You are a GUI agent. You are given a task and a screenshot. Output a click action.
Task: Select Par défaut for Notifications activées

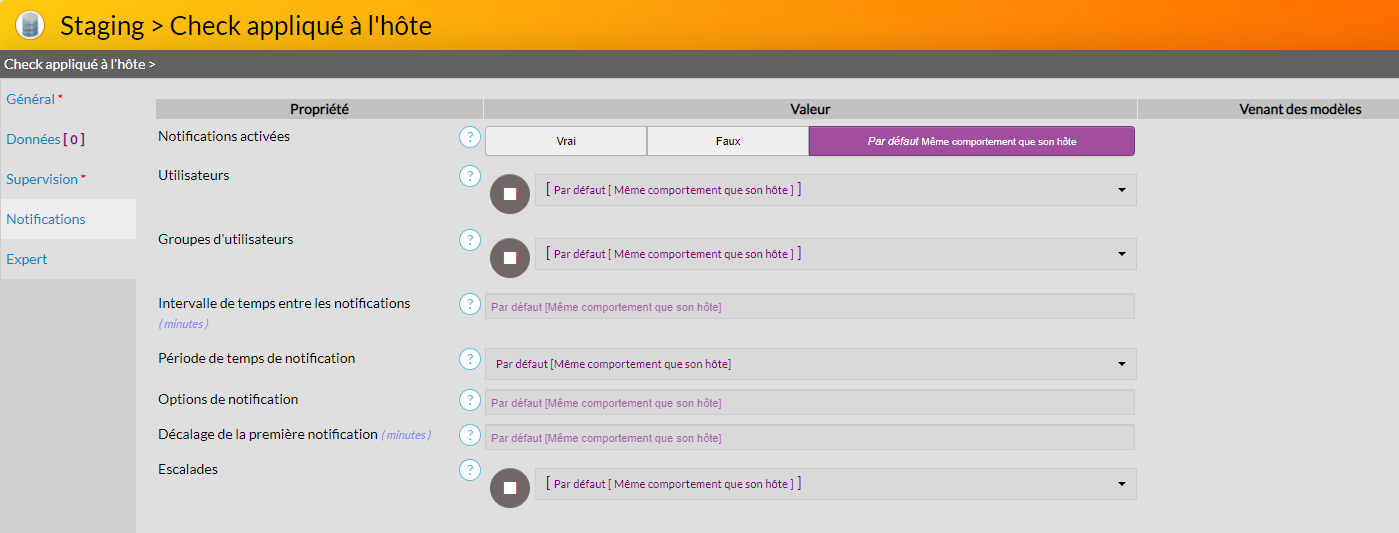[971, 141]
